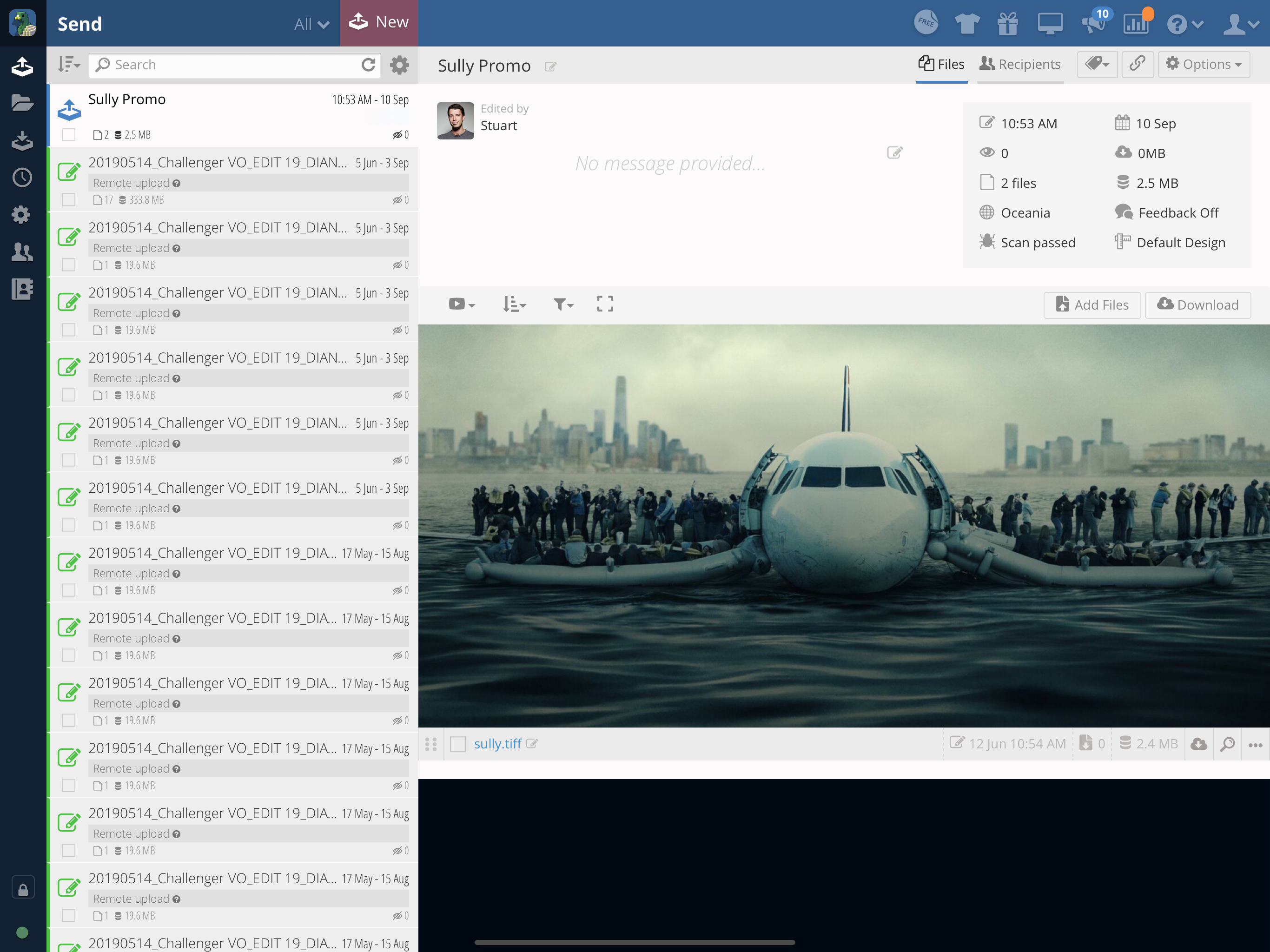1270x952 pixels.
Task: Click the desktop monitor icon in the header
Action: [x=1050, y=24]
